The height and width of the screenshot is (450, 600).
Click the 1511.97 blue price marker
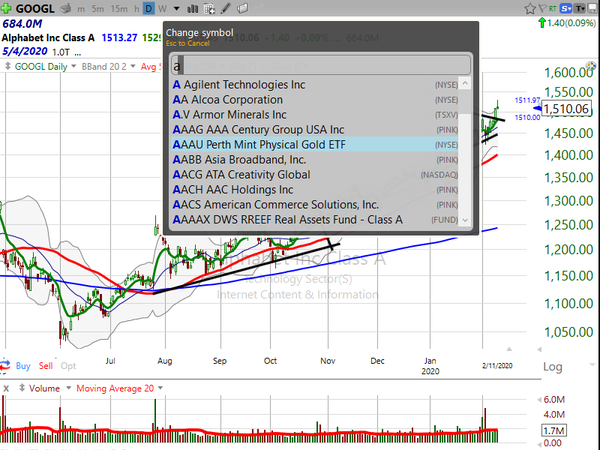(x=527, y=100)
